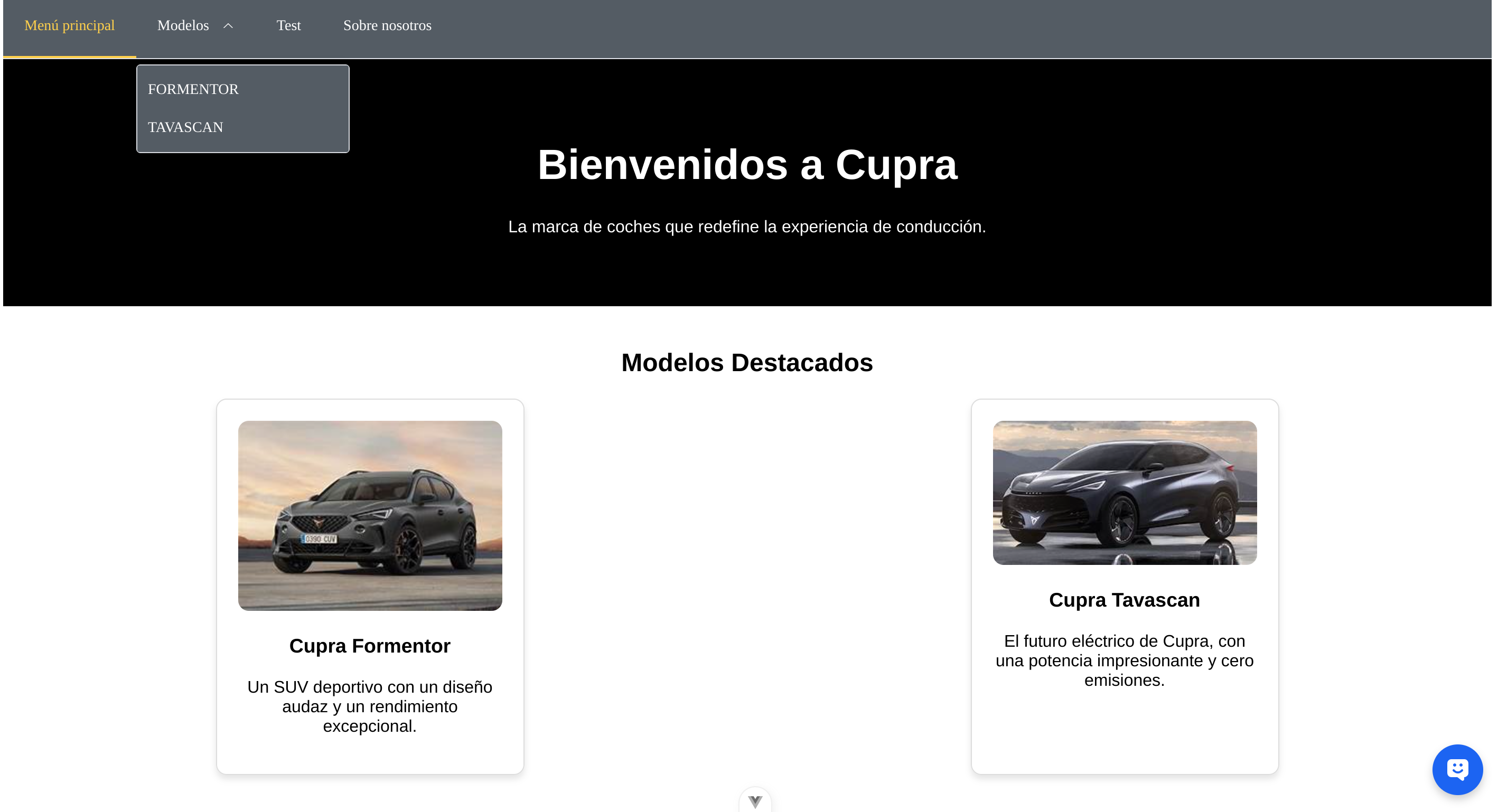The image size is (1498, 812).
Task: Click the Bienvenidos a Cupra heading
Action: tap(747, 165)
